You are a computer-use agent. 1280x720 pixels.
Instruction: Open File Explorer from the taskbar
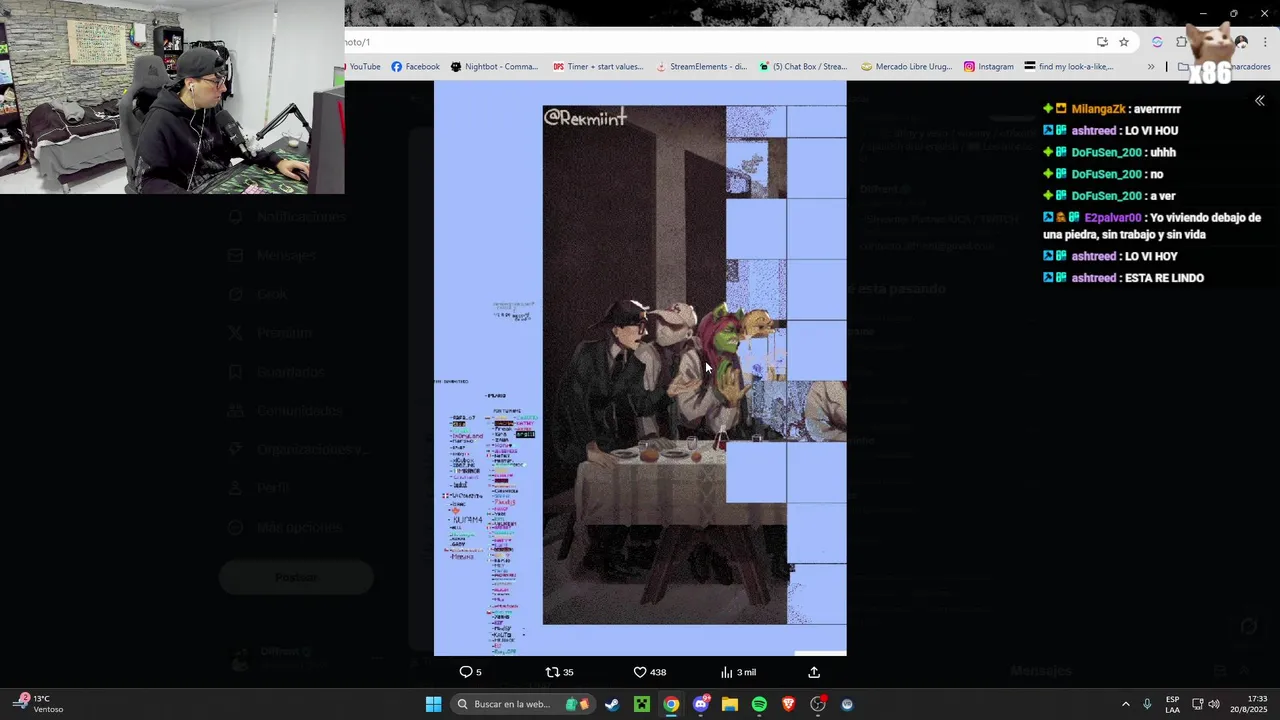(730, 704)
